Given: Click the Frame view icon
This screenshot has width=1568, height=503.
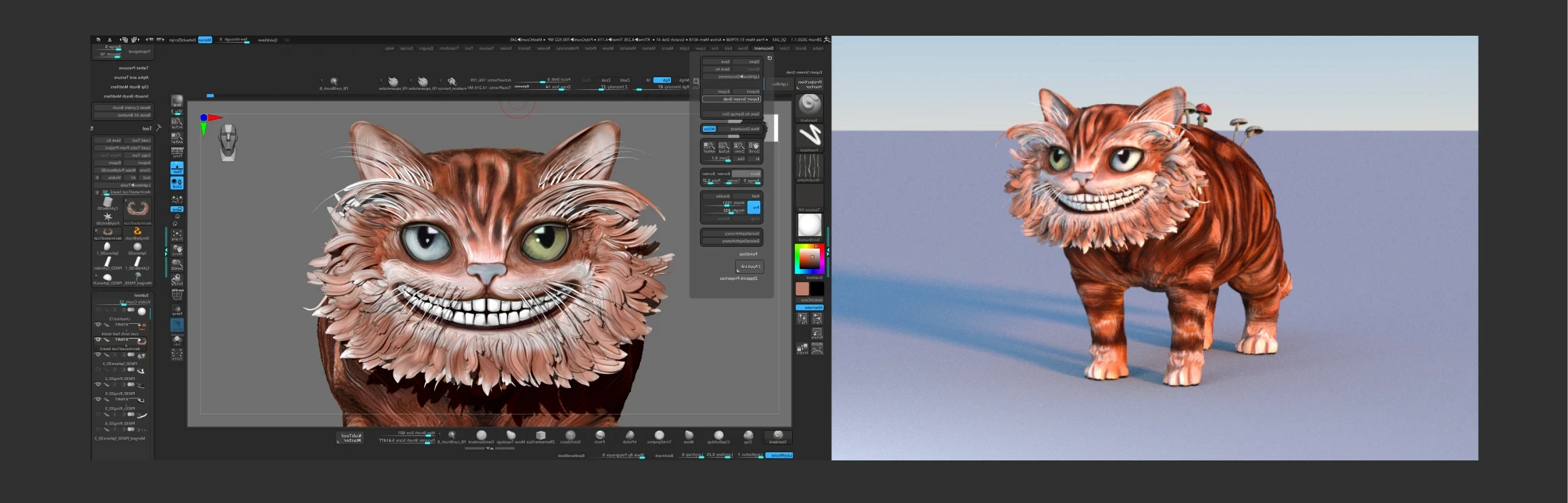Looking at the screenshot, I should point(177,235).
